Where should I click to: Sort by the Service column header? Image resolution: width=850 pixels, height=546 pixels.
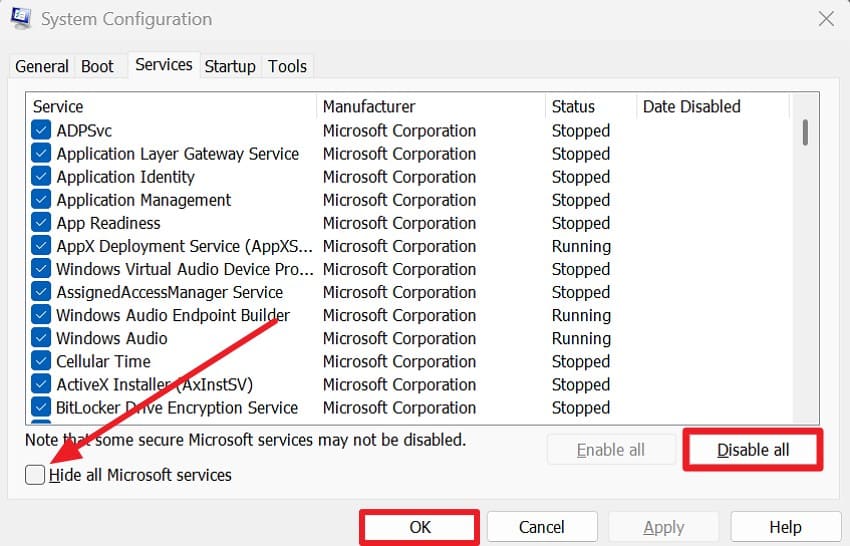pos(171,106)
